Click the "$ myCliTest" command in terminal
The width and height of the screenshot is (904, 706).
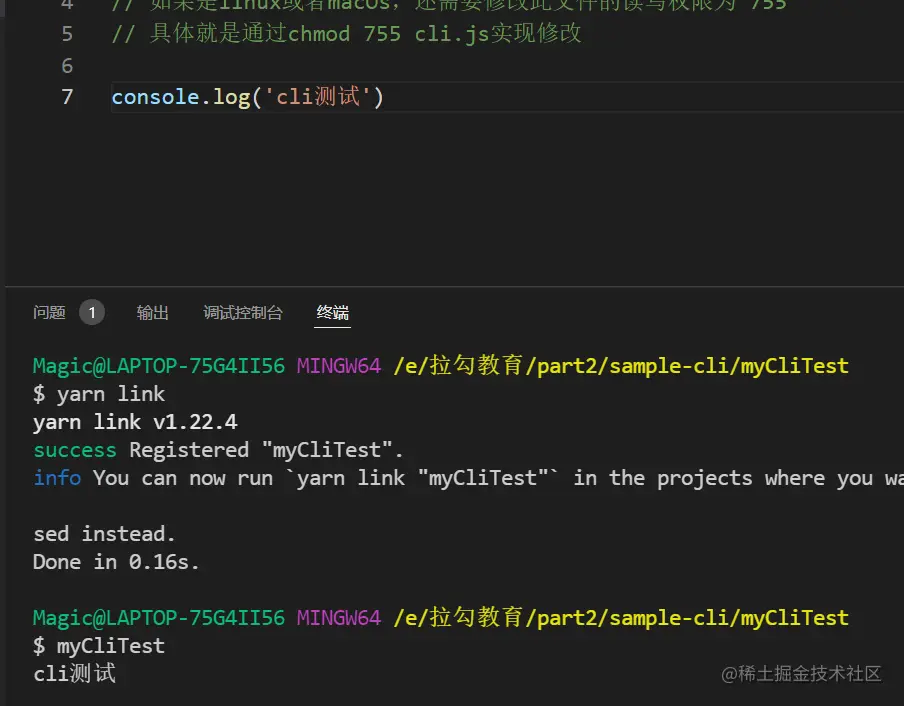[x=99, y=646]
